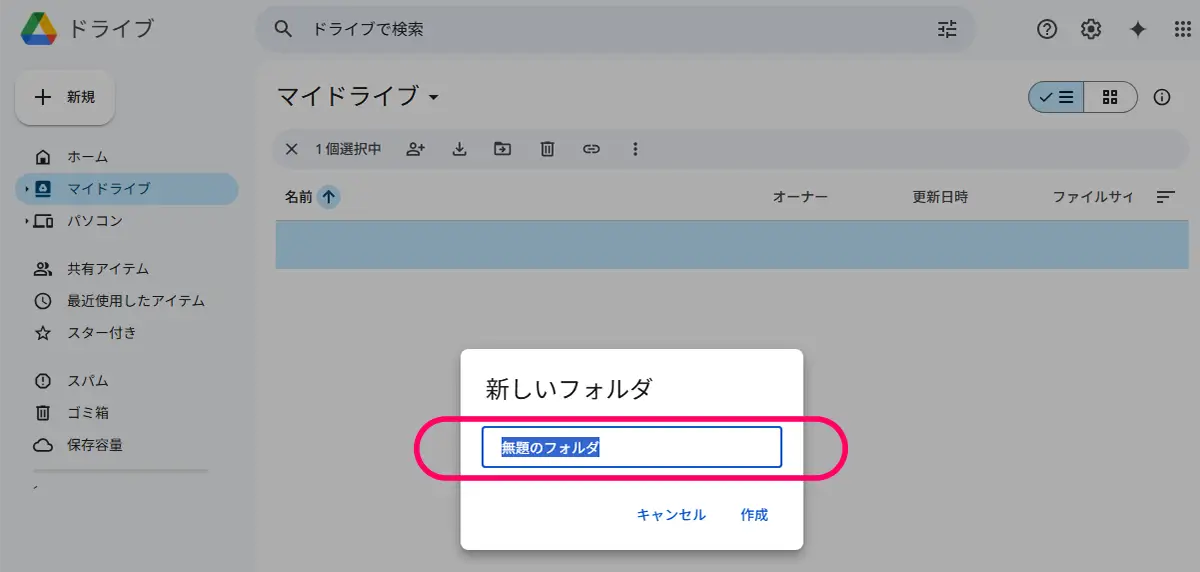
Task: Show details info icon
Action: coord(1162,97)
